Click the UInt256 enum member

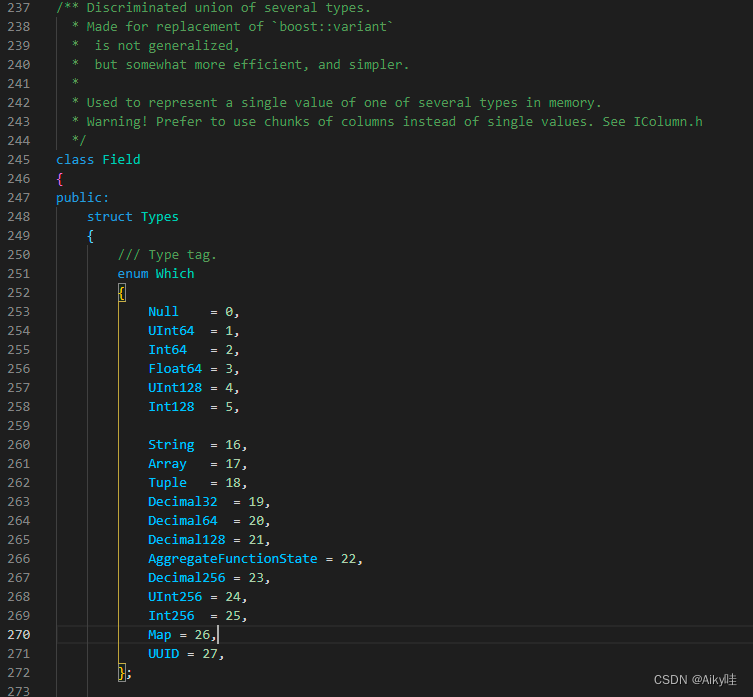coord(175,597)
